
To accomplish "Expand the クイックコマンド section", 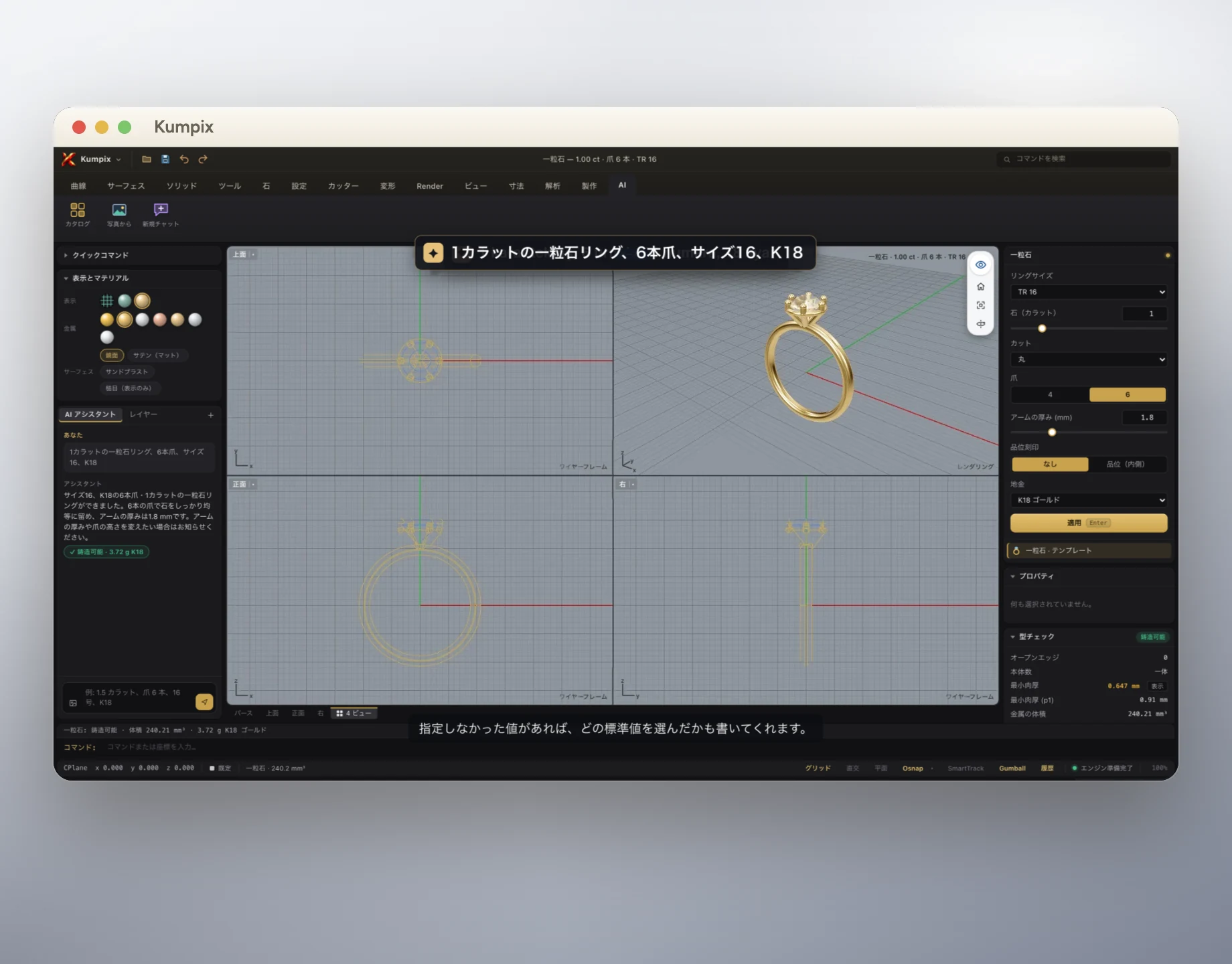I will pyautogui.click(x=139, y=255).
